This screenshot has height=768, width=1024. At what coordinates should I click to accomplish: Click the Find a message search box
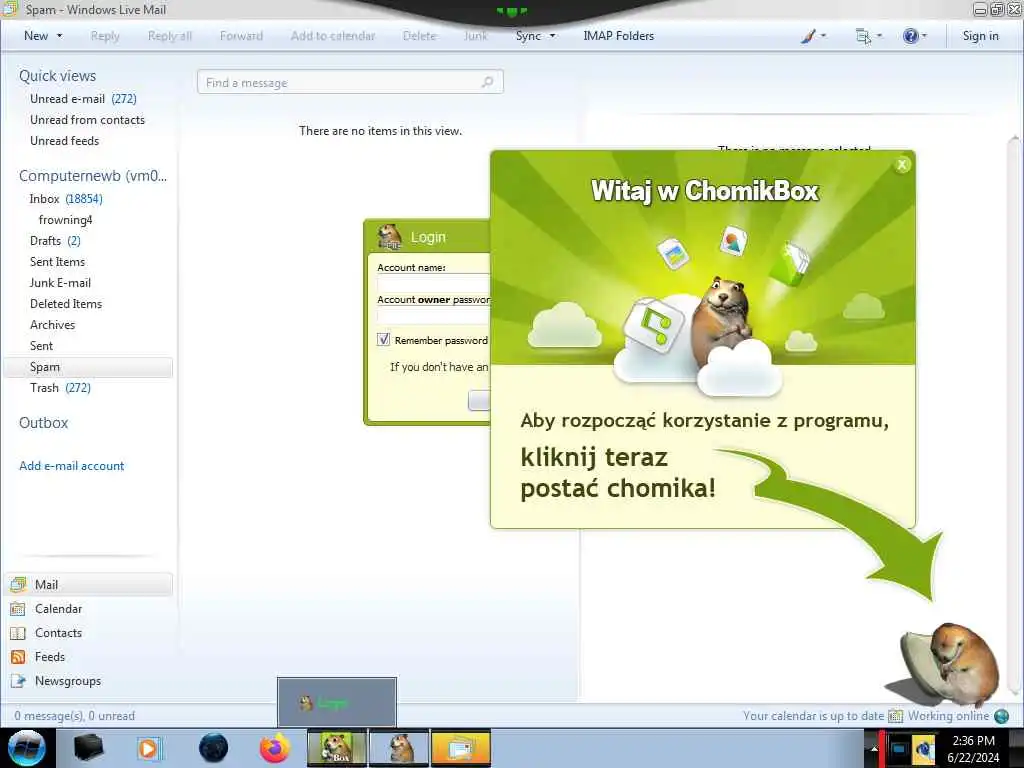pos(350,82)
